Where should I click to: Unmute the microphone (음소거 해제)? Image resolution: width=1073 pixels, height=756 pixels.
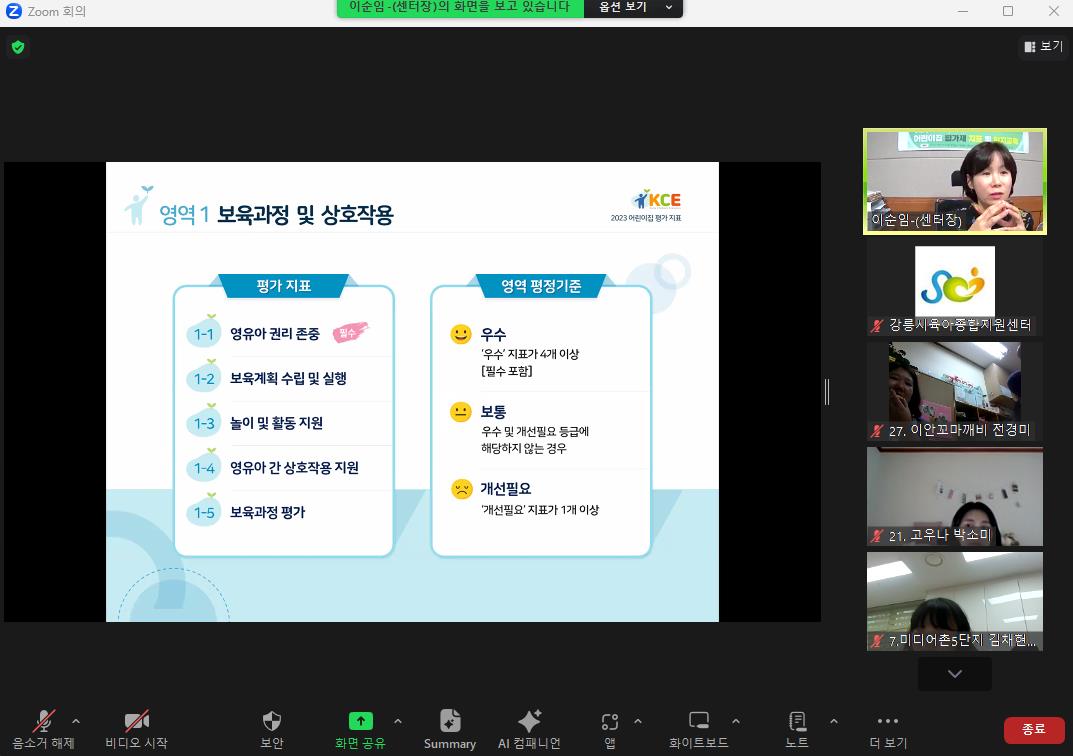(x=43, y=721)
